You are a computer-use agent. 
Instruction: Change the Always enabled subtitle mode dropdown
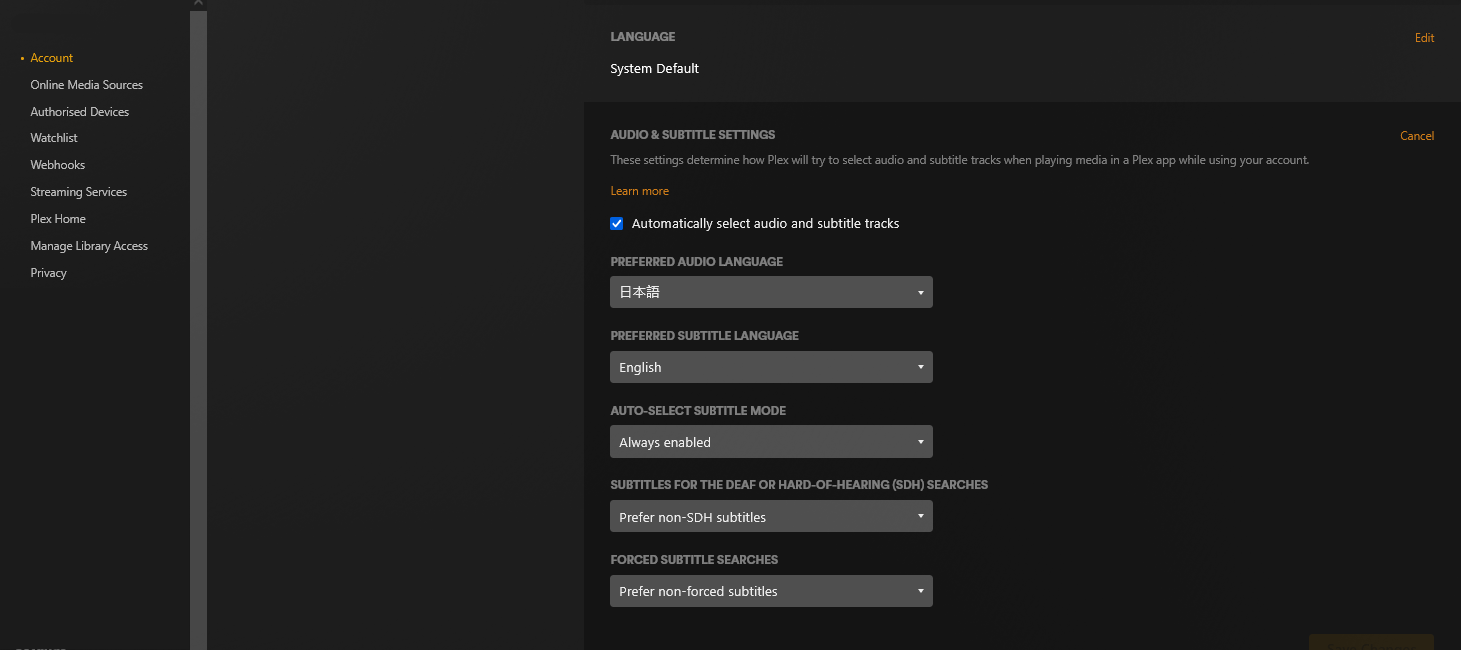tap(771, 442)
